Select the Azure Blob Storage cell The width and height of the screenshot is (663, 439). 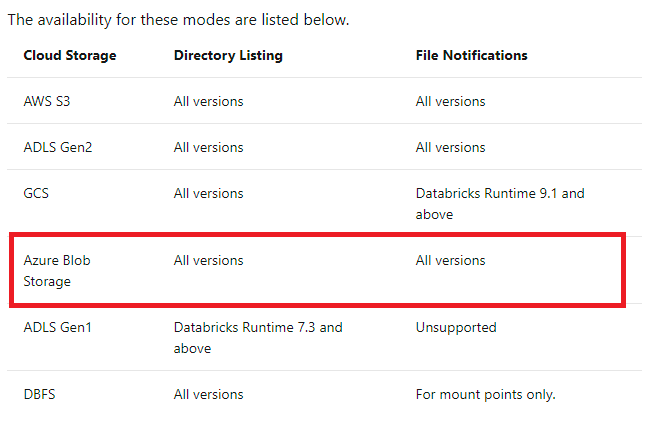(x=59, y=270)
